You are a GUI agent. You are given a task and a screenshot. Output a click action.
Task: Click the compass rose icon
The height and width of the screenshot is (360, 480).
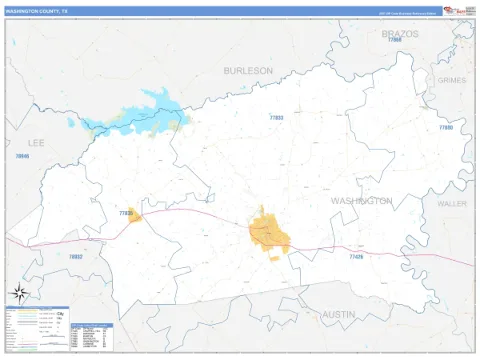[x=19, y=293]
